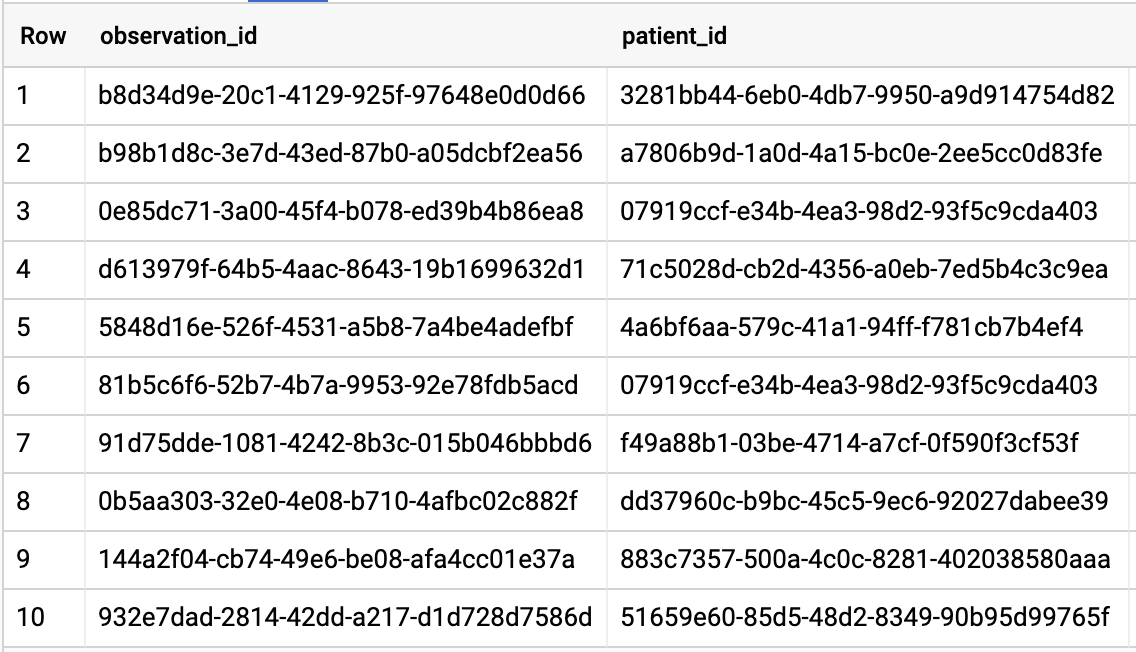
Task: Click observation ID beginning with 91d75dde
Action: coord(345,443)
